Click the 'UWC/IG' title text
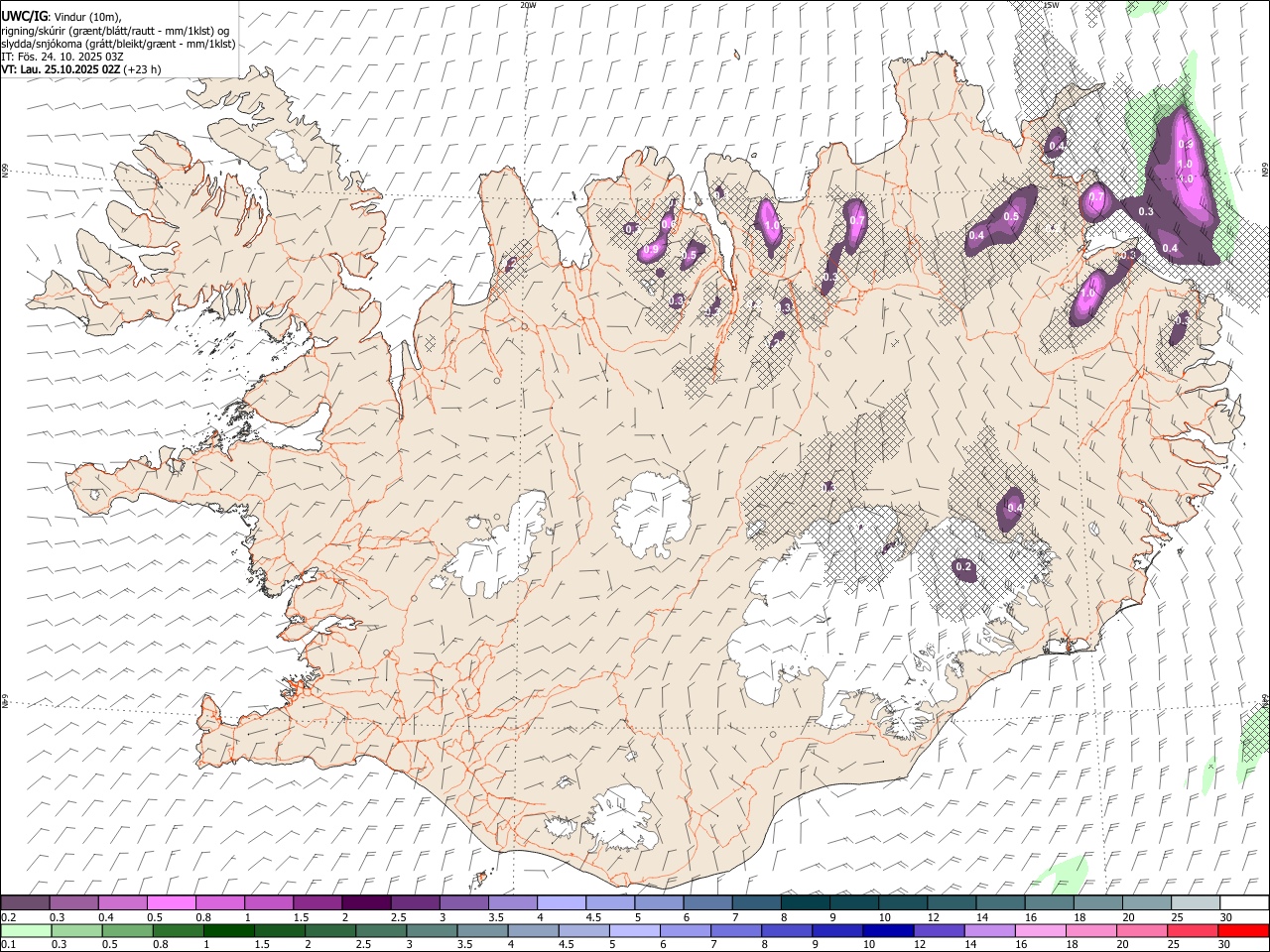Image resolution: width=1270 pixels, height=952 pixels. [x=24, y=15]
